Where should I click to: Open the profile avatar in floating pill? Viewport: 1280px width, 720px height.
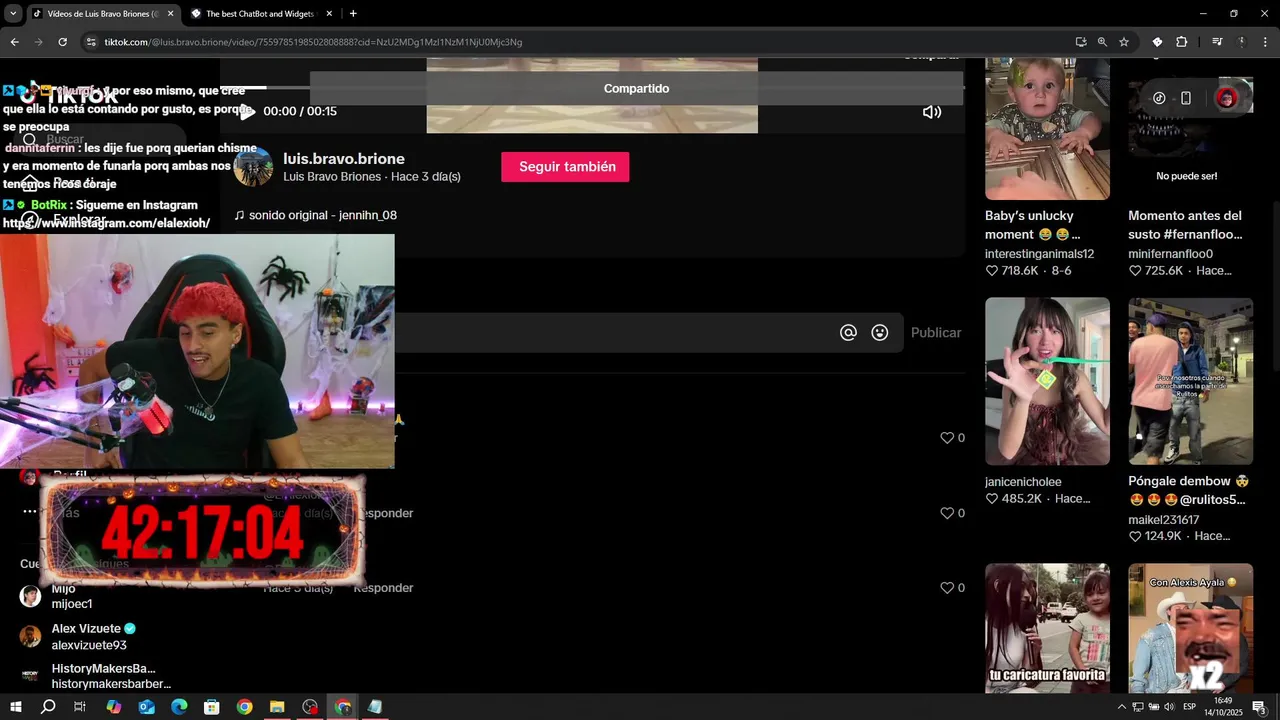pos(1226,98)
